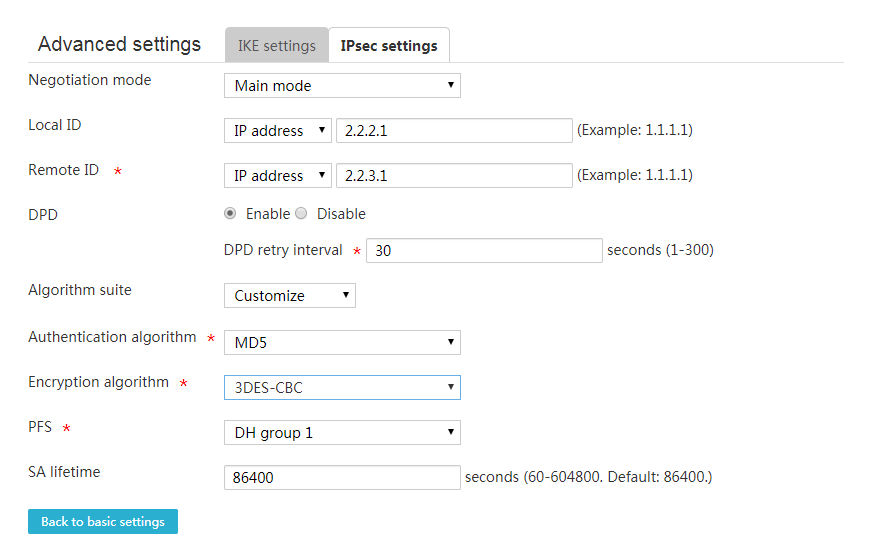Click the arrow on Negotiation mode select
Screen dimensions: 891x556
click(451, 85)
